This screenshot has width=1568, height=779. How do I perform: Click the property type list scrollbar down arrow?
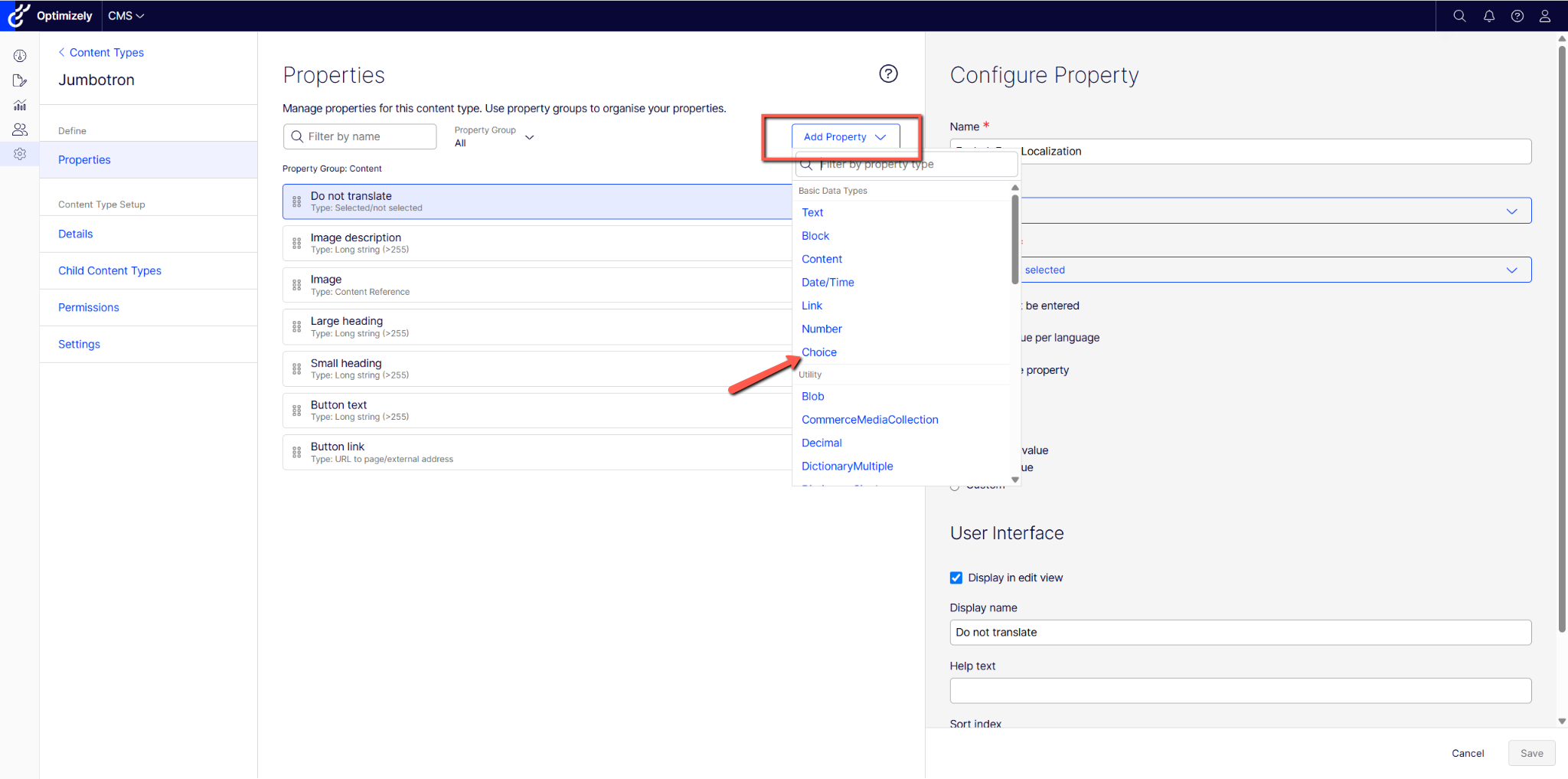tap(1015, 480)
